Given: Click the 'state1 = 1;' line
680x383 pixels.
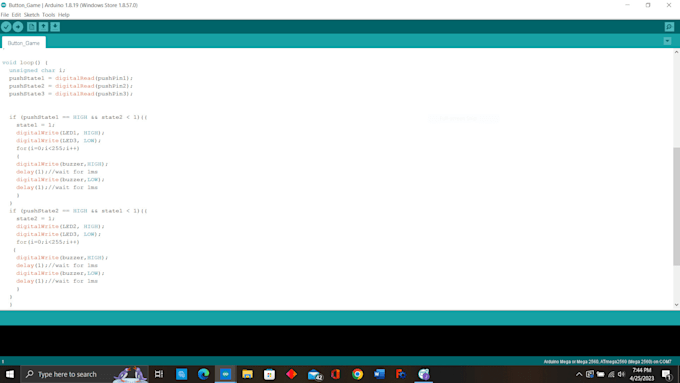Looking at the screenshot, I should pos(36,125).
